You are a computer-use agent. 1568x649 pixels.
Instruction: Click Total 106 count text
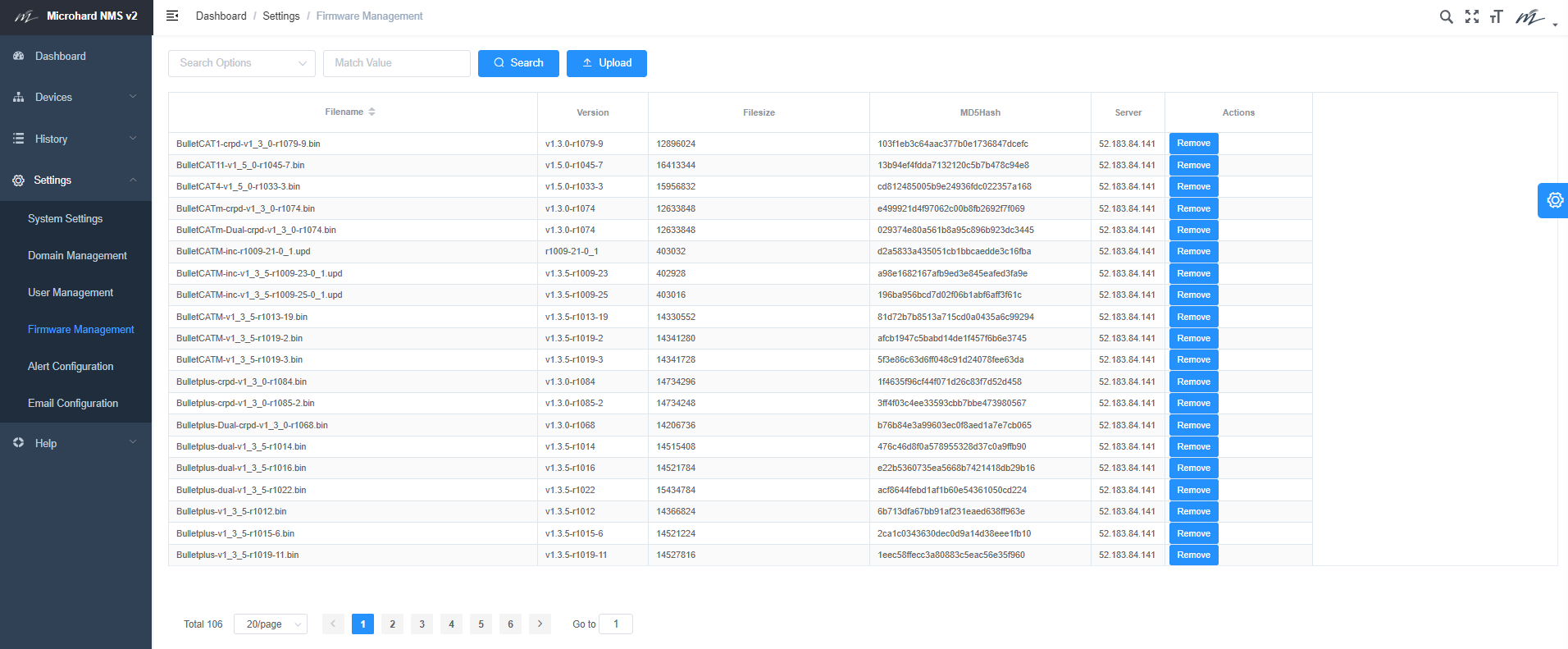(203, 624)
